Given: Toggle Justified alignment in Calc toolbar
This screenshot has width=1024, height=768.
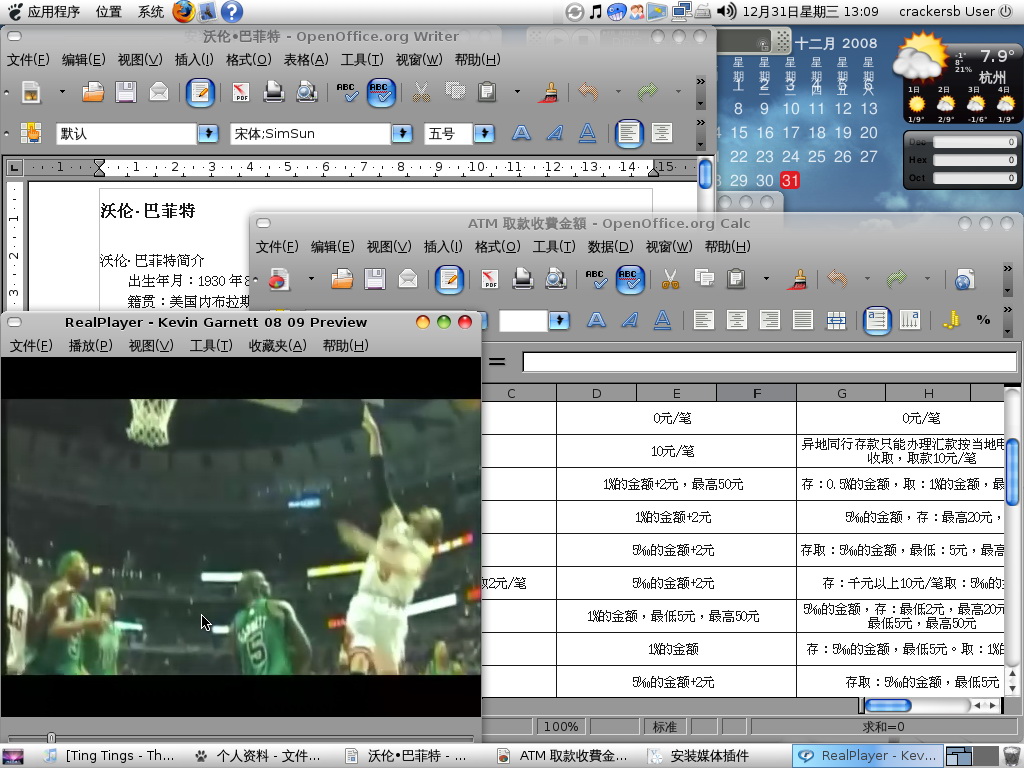Looking at the screenshot, I should click(803, 320).
